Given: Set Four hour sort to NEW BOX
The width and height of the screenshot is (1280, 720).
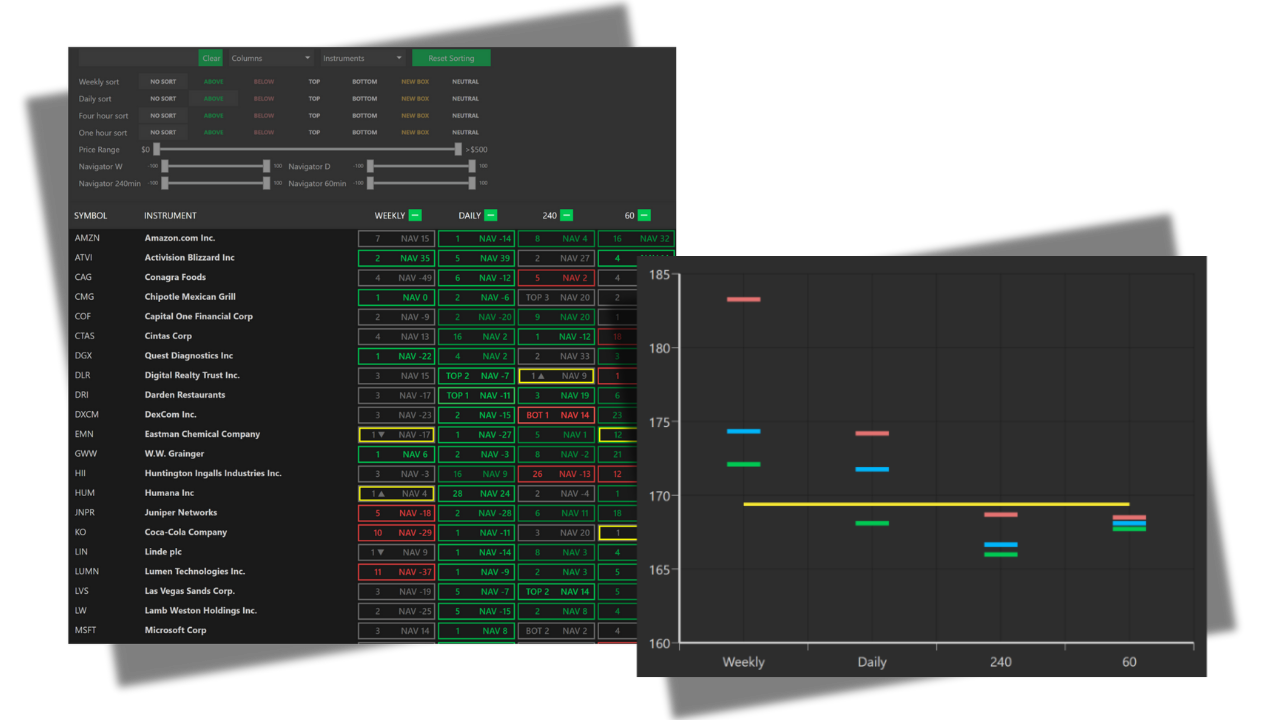Looking at the screenshot, I should 415,116.
